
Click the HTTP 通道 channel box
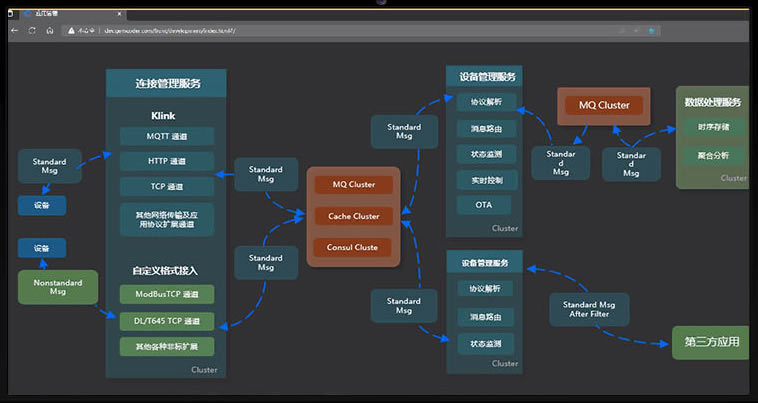tap(167, 161)
